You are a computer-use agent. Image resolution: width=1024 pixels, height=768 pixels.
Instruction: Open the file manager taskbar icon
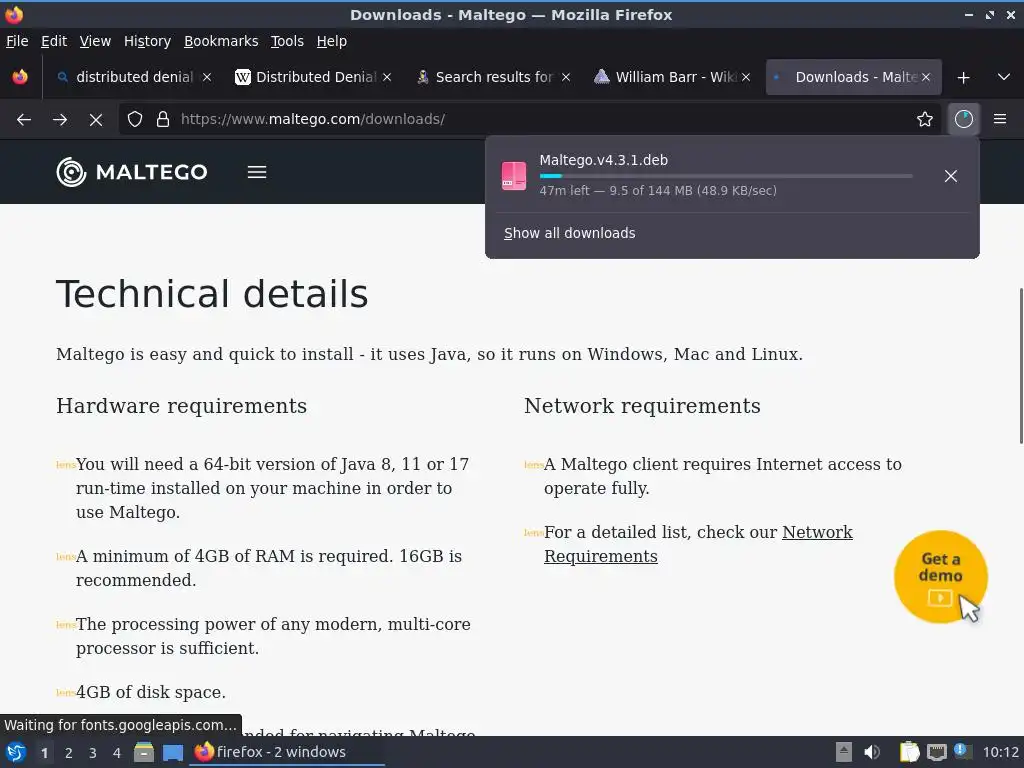pyautogui.click(x=144, y=752)
